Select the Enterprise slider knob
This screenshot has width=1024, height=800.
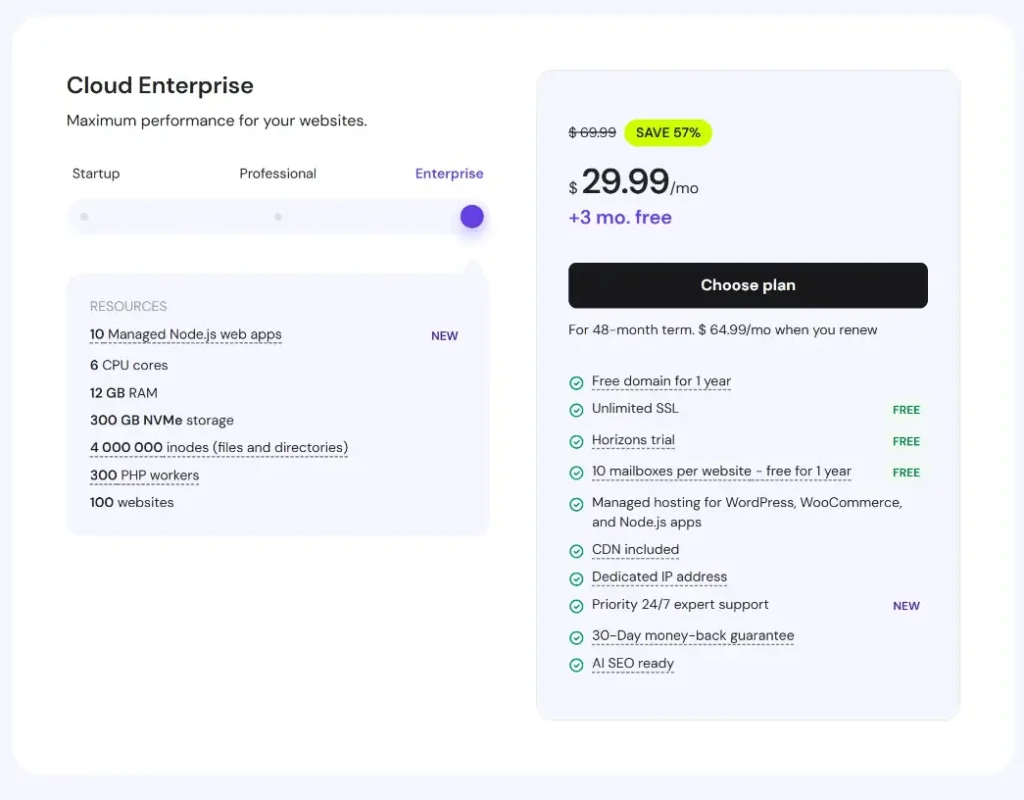click(x=471, y=216)
